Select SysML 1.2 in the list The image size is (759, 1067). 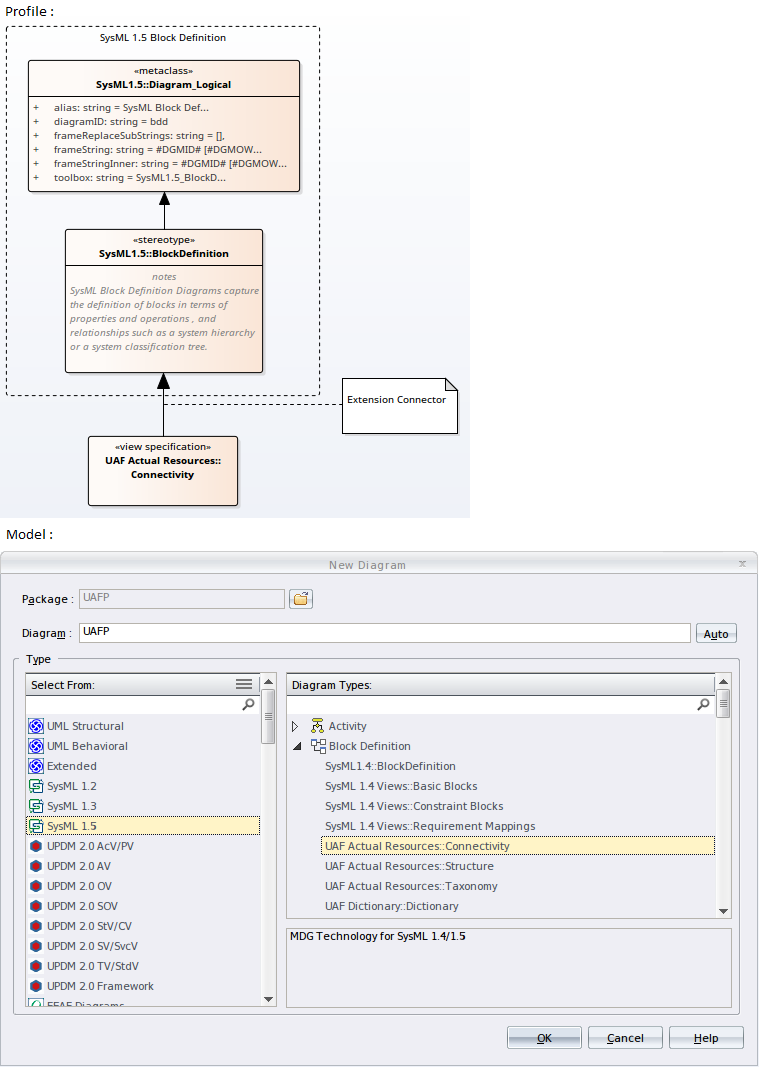[71, 786]
